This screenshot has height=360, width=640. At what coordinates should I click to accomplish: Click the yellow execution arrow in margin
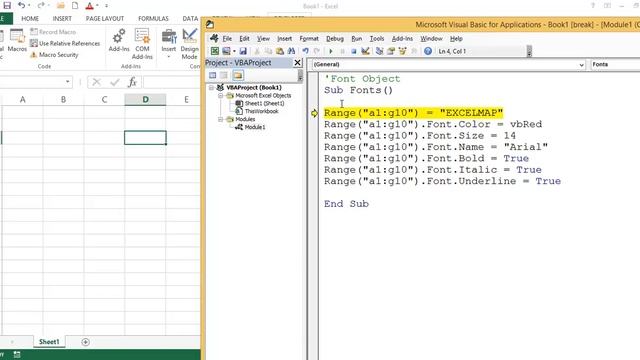click(x=314, y=113)
